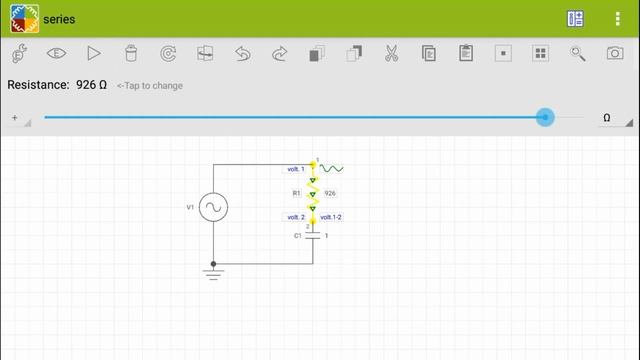Select the ground symbol
Viewport: 640px width, 360px height.
(213, 275)
